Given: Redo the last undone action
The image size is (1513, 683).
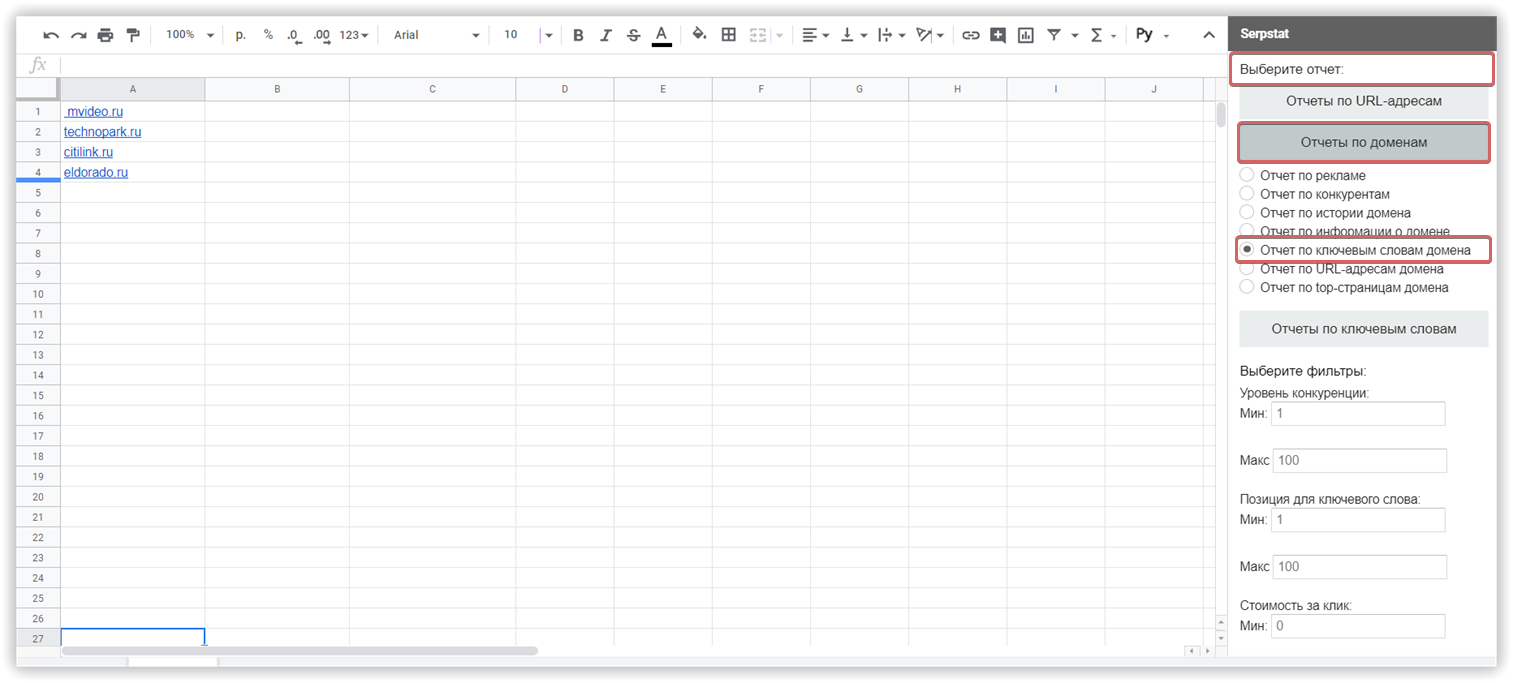Looking at the screenshot, I should click(78, 35).
